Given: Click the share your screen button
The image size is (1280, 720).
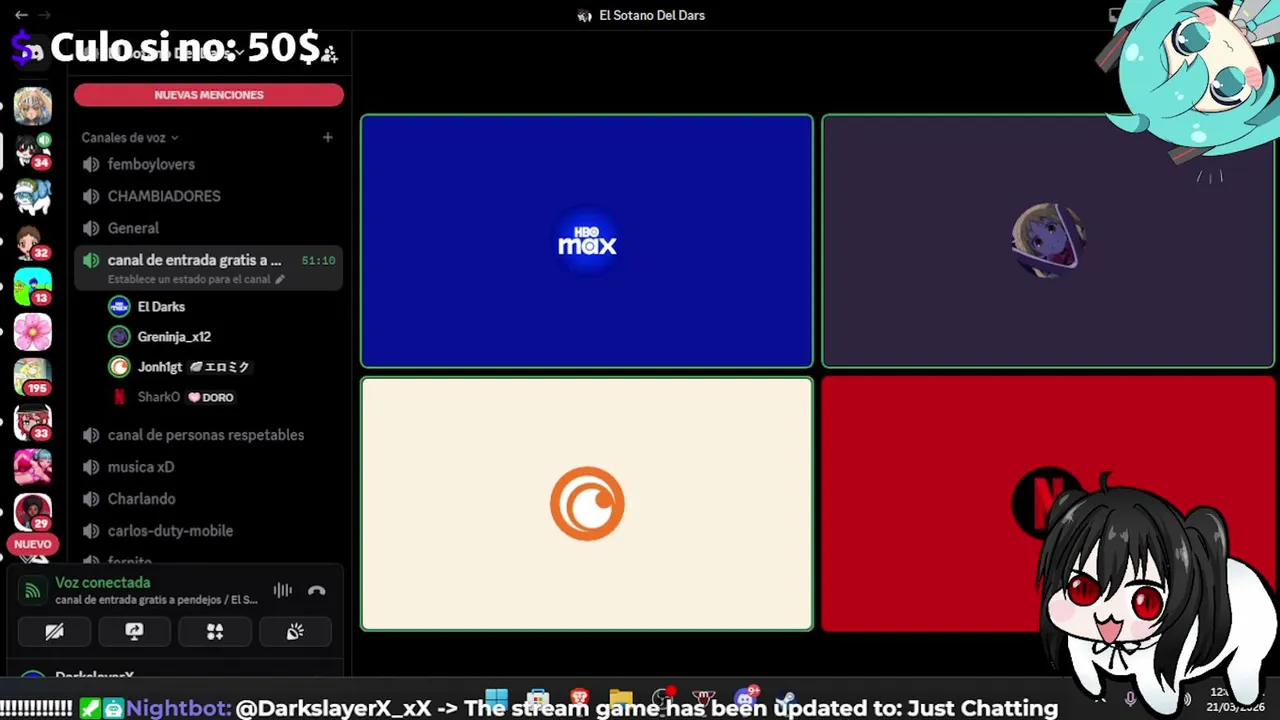Looking at the screenshot, I should coord(134,632).
